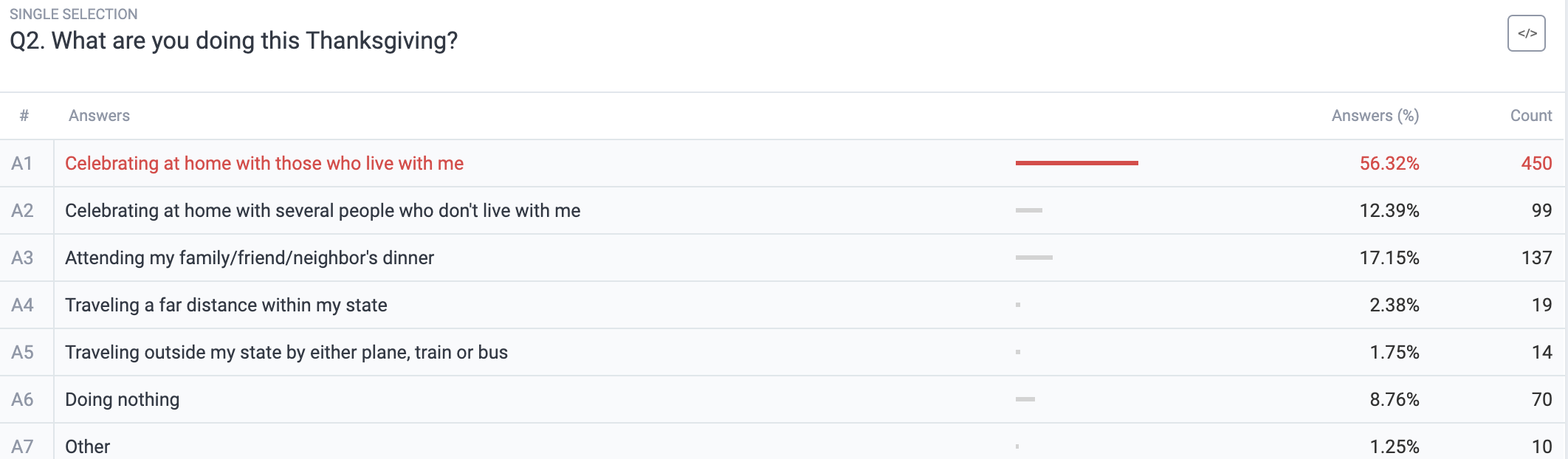Image resolution: width=1568 pixels, height=459 pixels.
Task: Select the 'Doing nothing' answer row
Action: pos(783,399)
